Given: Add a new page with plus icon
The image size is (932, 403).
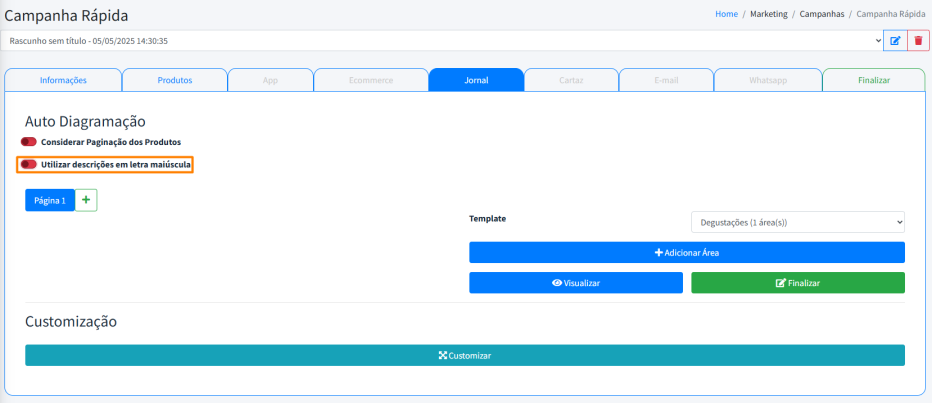Looking at the screenshot, I should tap(86, 200).
